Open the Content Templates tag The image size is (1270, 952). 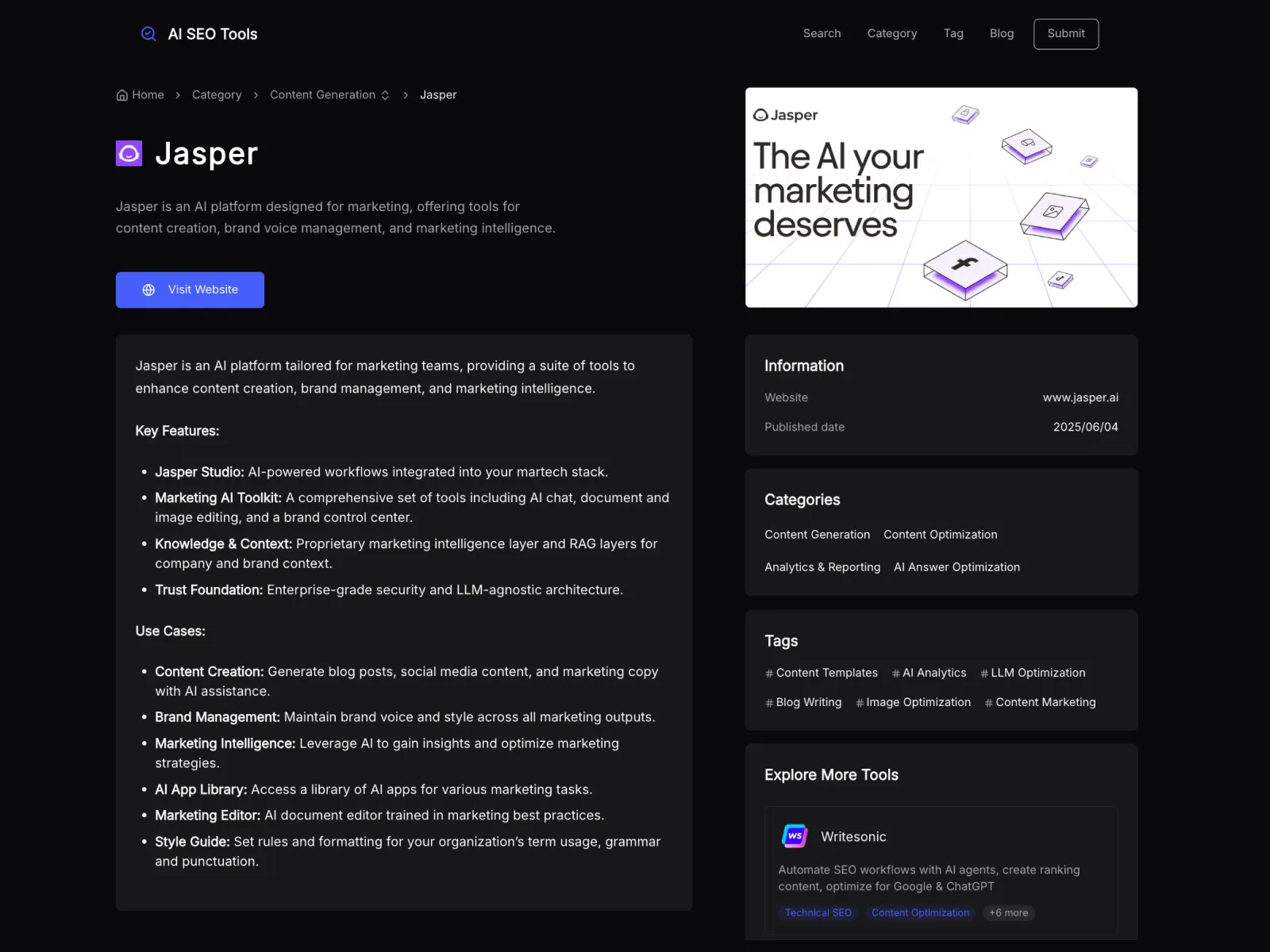tap(822, 673)
